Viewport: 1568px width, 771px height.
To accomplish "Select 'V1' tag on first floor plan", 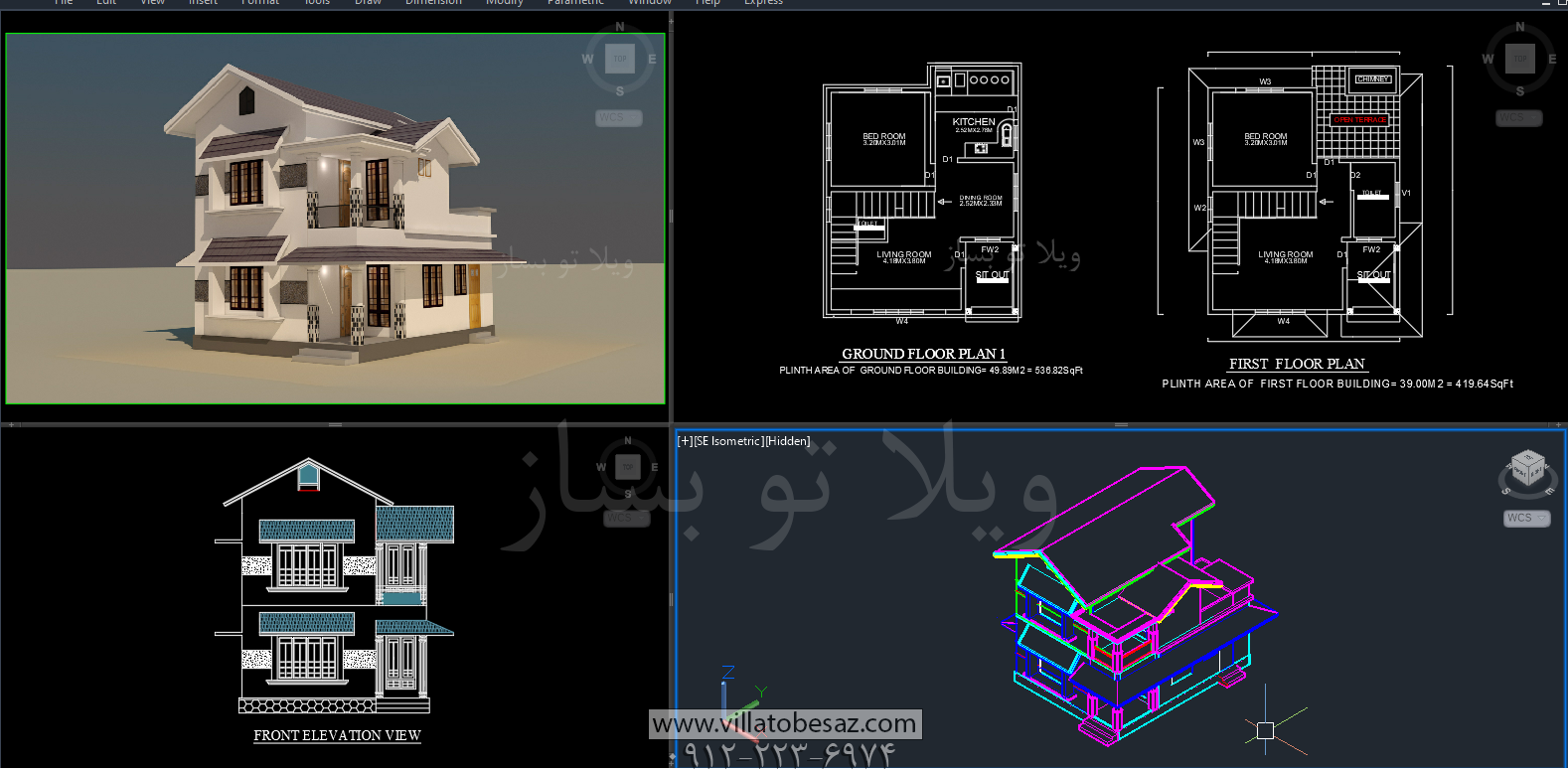I will (x=1406, y=193).
